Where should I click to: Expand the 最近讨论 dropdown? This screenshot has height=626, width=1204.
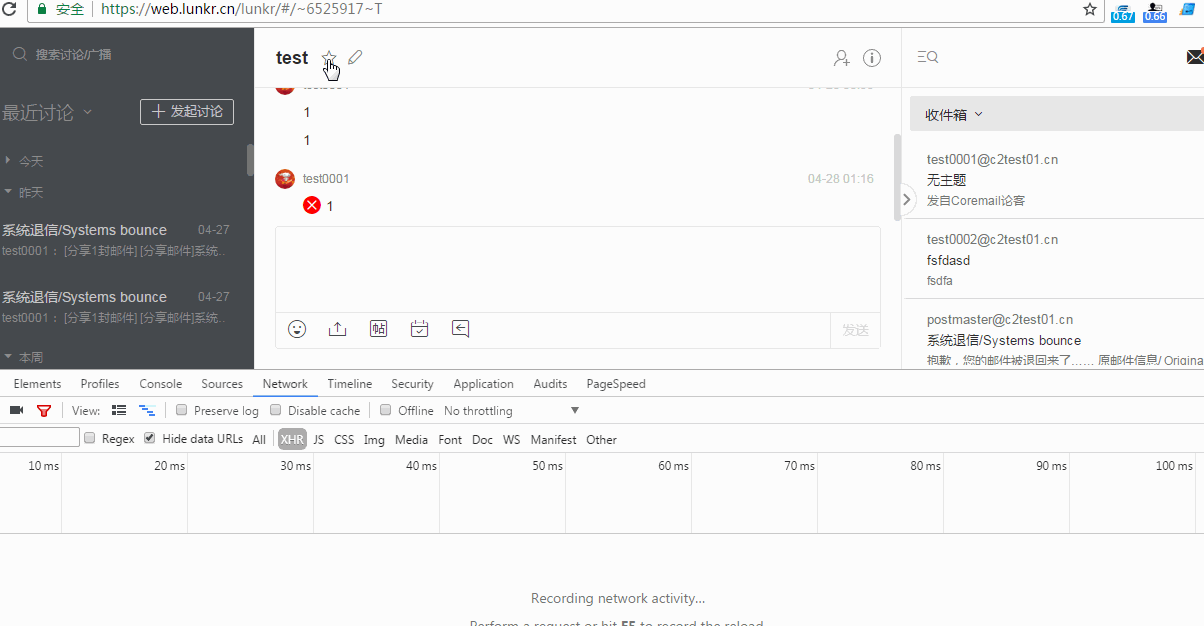click(47, 113)
